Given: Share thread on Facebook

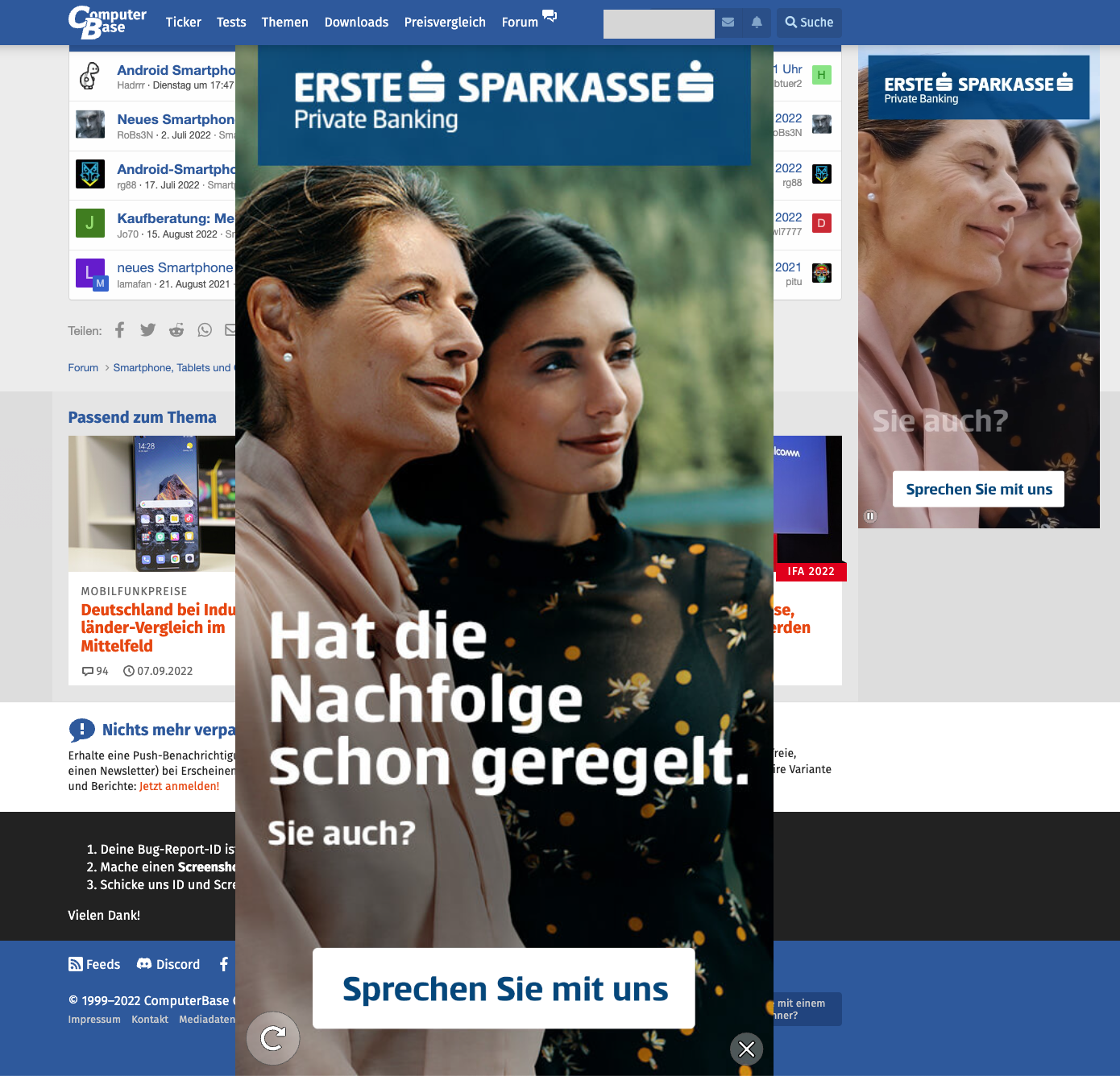Looking at the screenshot, I should click(x=120, y=330).
